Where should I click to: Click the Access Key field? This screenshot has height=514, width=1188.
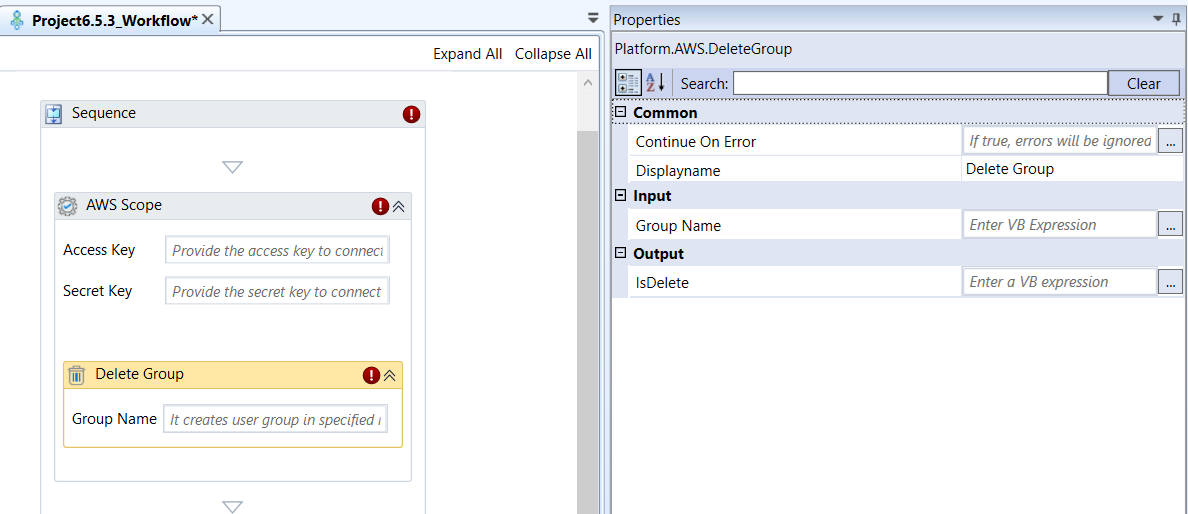coord(277,251)
